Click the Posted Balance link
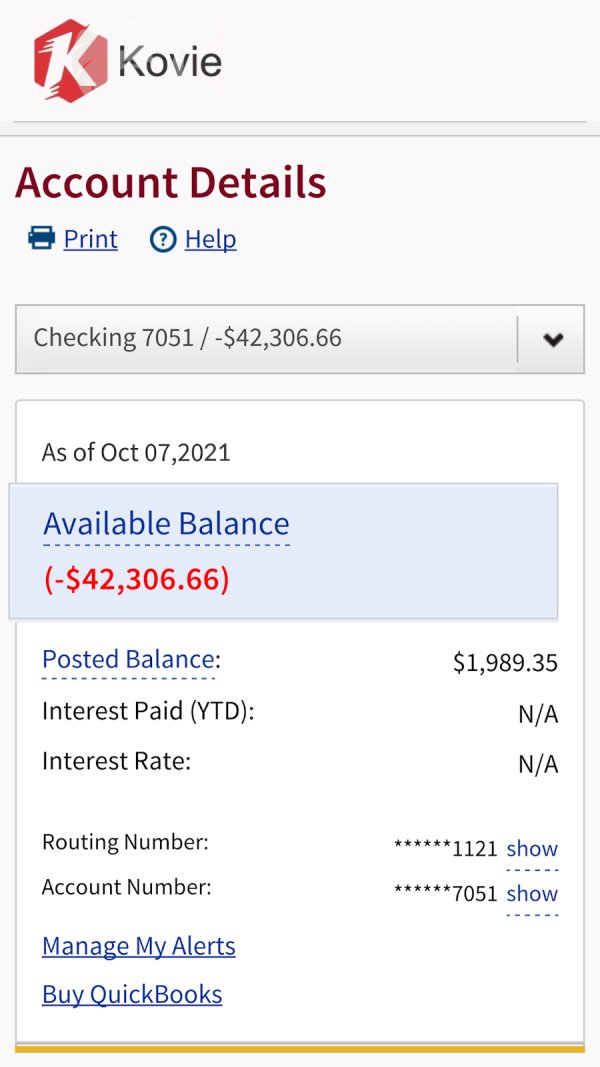 pos(128,660)
